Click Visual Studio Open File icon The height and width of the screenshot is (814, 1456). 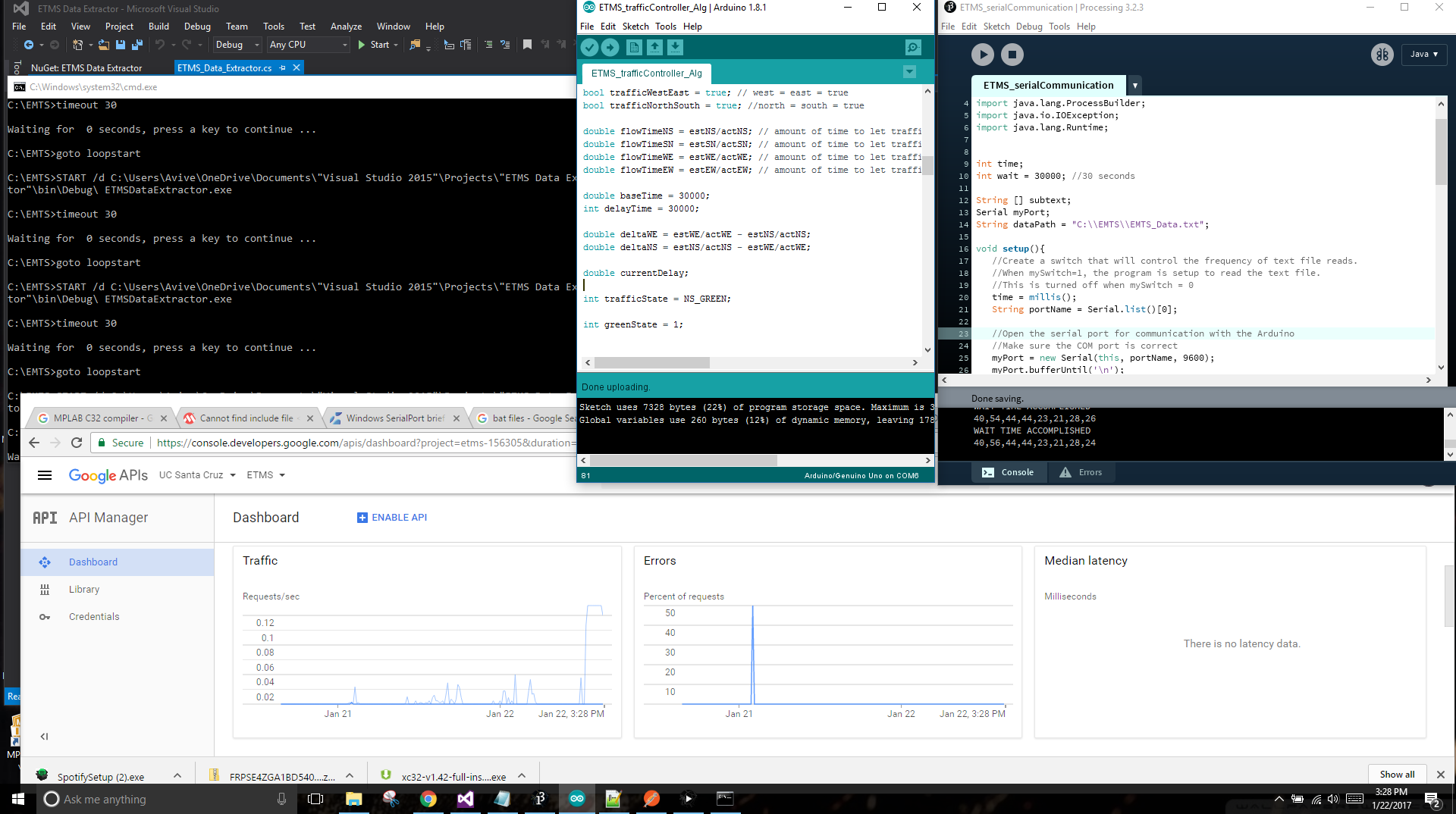click(104, 45)
